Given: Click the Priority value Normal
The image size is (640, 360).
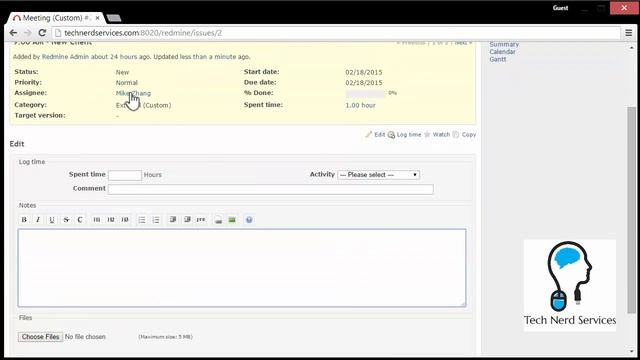Looking at the screenshot, I should [127, 82].
